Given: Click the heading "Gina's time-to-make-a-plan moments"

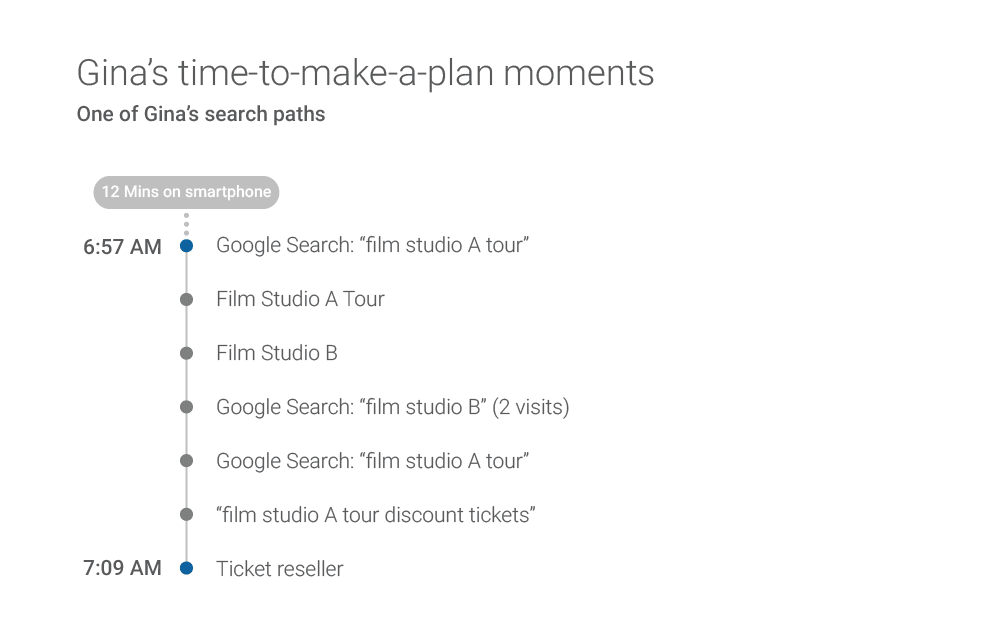Looking at the screenshot, I should click(365, 73).
